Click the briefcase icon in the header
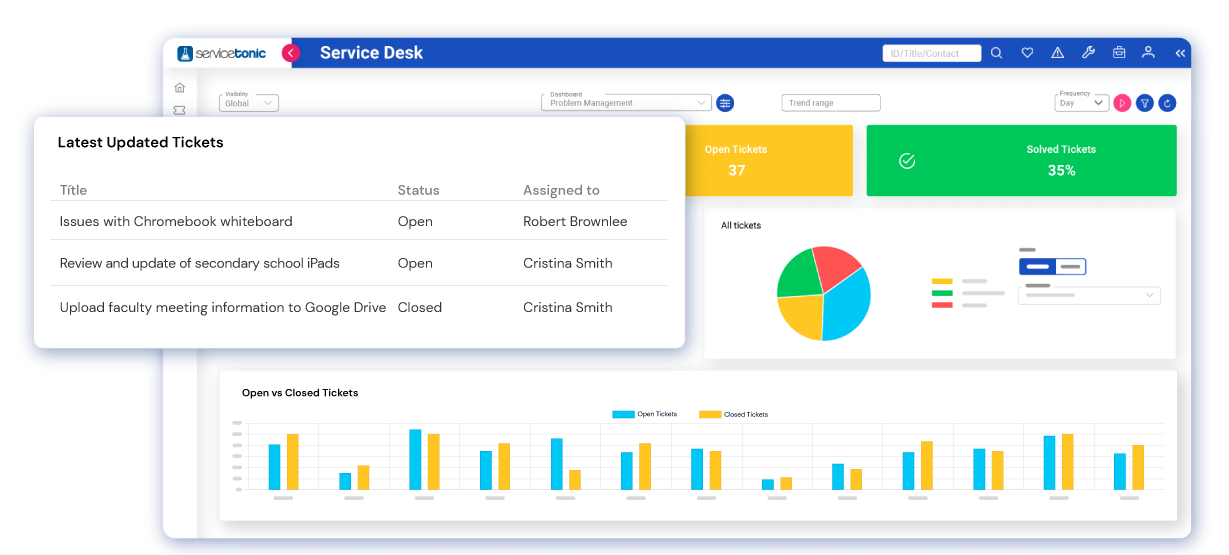Screen dimensions: 1229x555 click(x=1119, y=53)
